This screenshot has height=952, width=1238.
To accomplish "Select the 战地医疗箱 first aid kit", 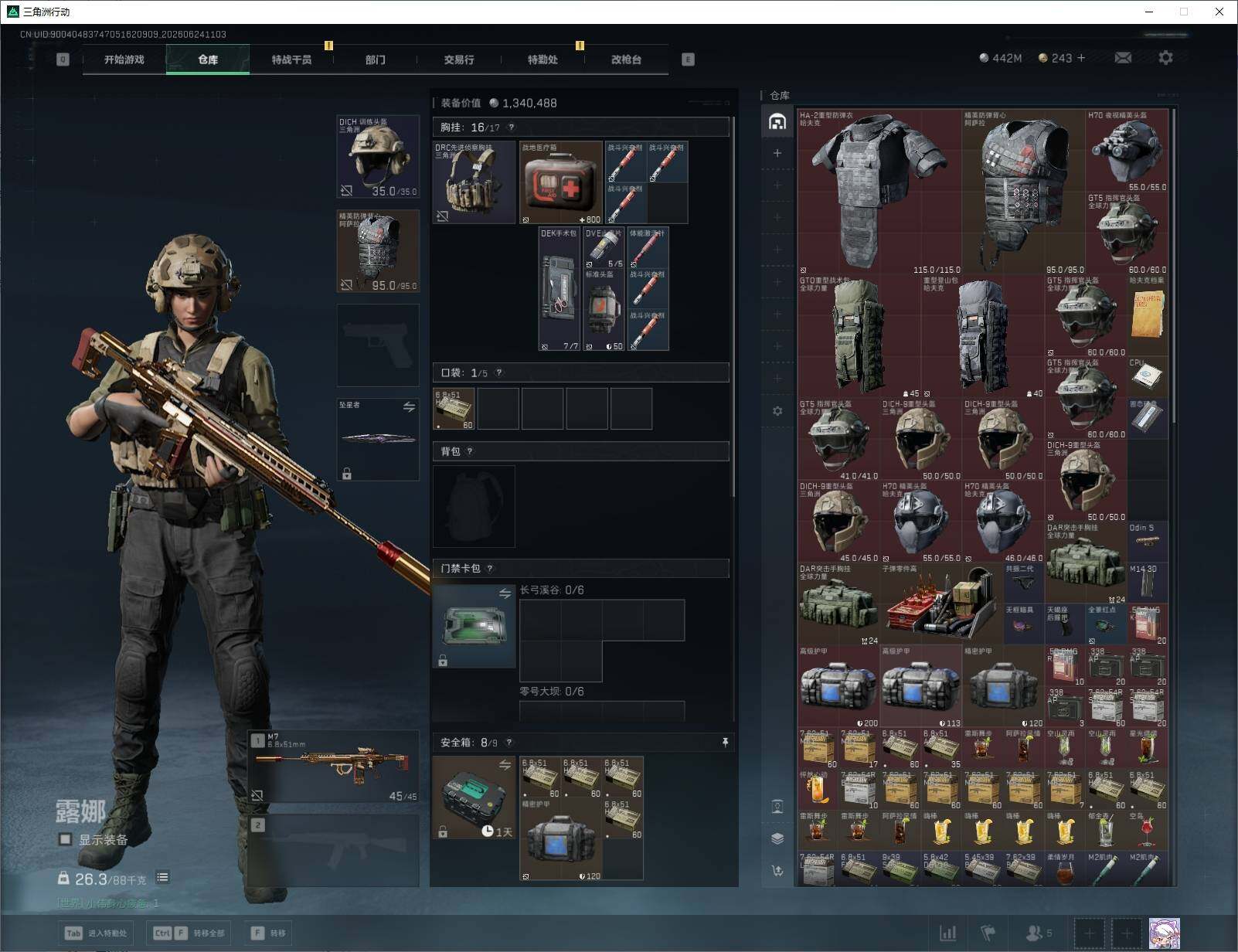I will pyautogui.click(x=560, y=182).
